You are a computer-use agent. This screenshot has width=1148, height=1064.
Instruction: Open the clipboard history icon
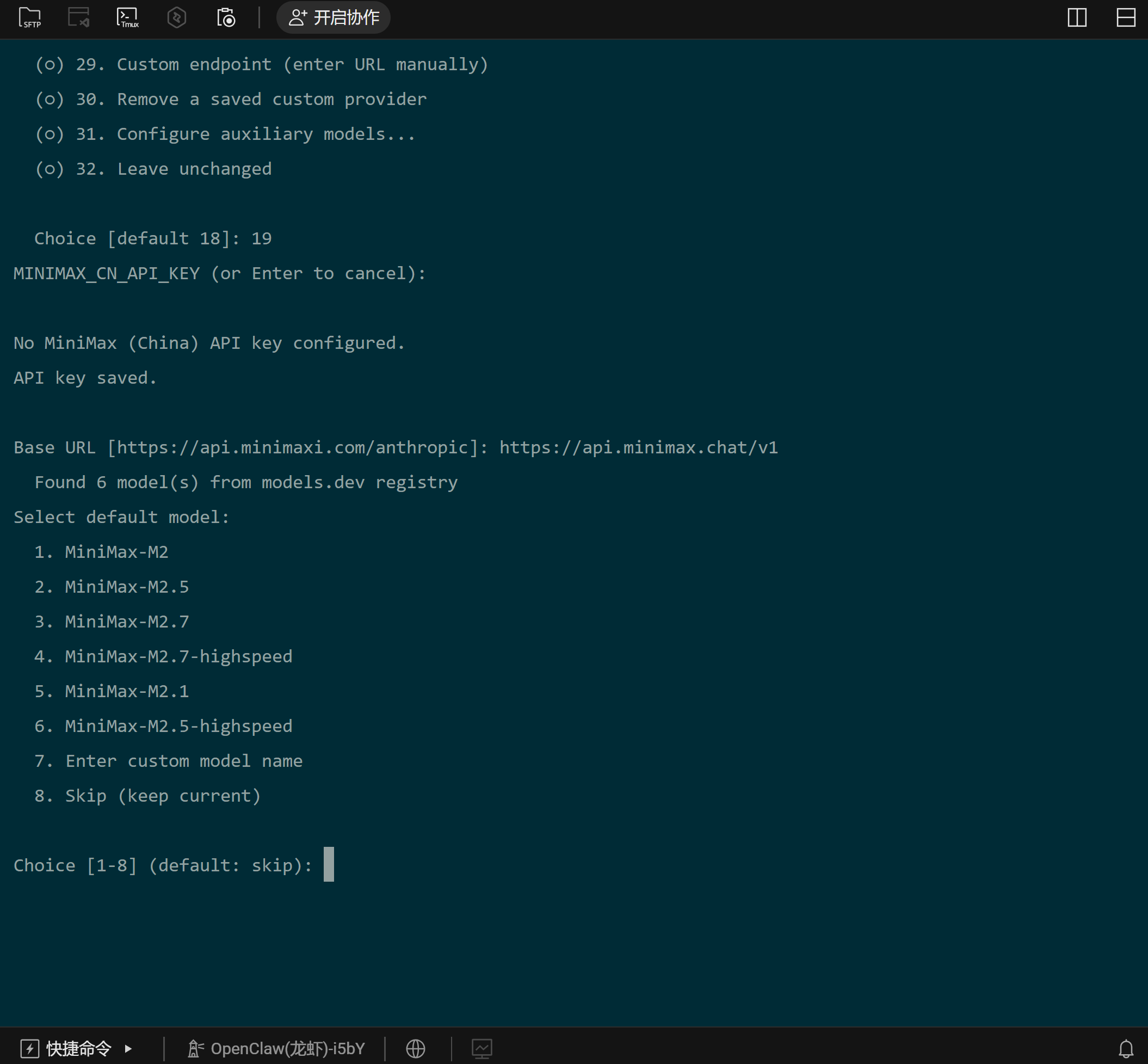(226, 17)
